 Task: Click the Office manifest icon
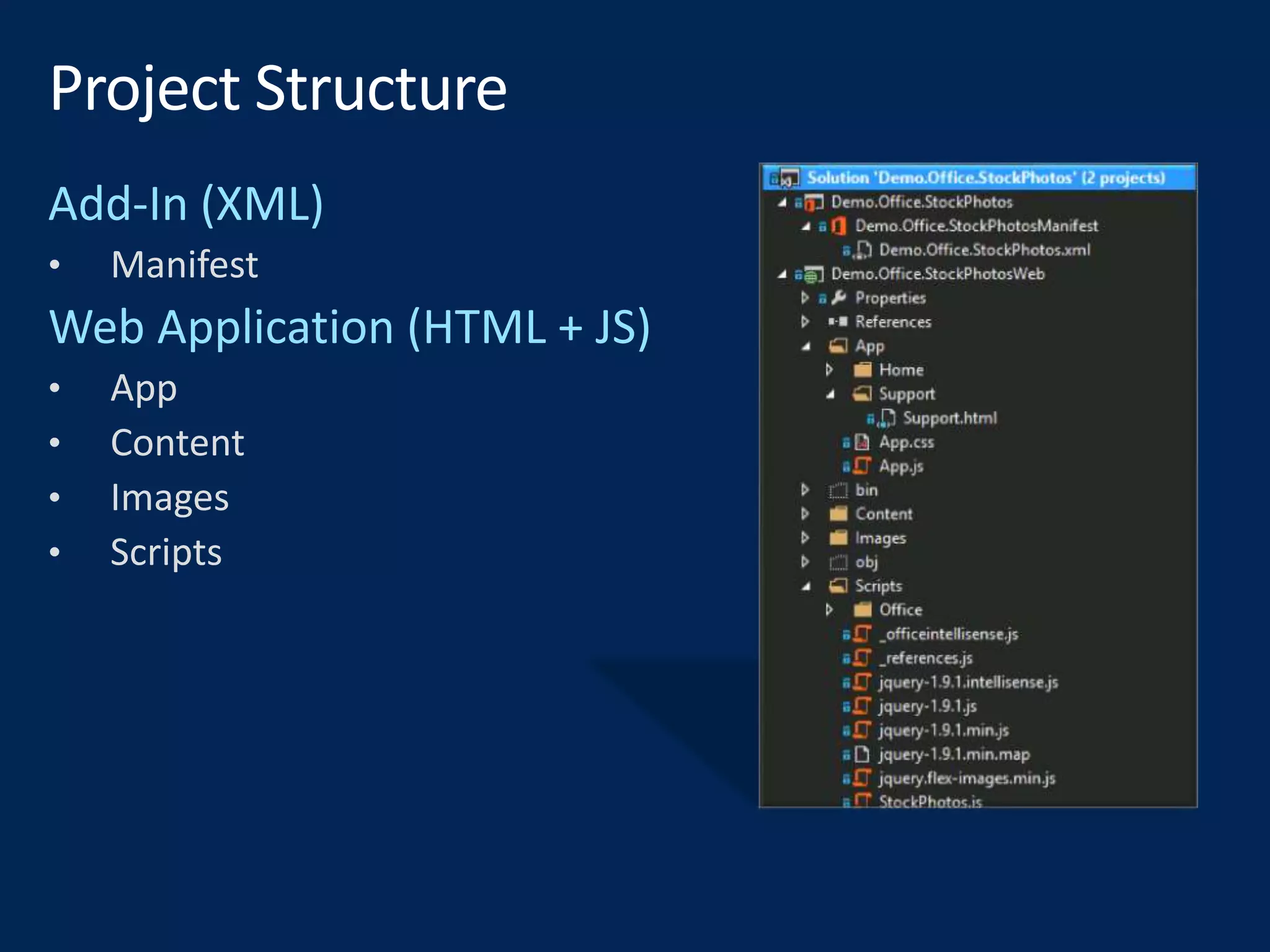(838, 226)
